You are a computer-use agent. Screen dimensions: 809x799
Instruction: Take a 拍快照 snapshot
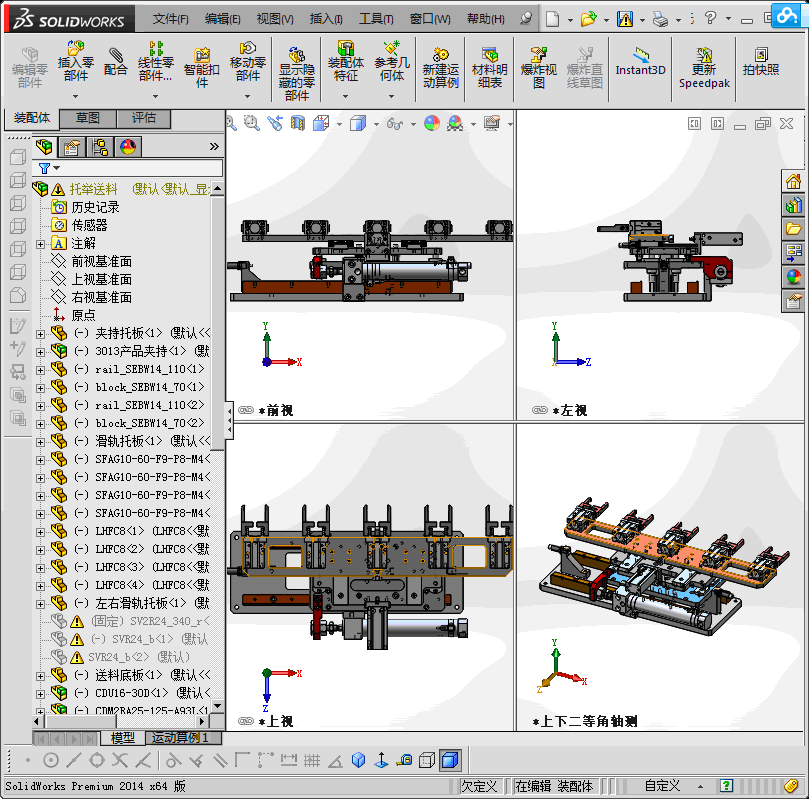[x=761, y=62]
